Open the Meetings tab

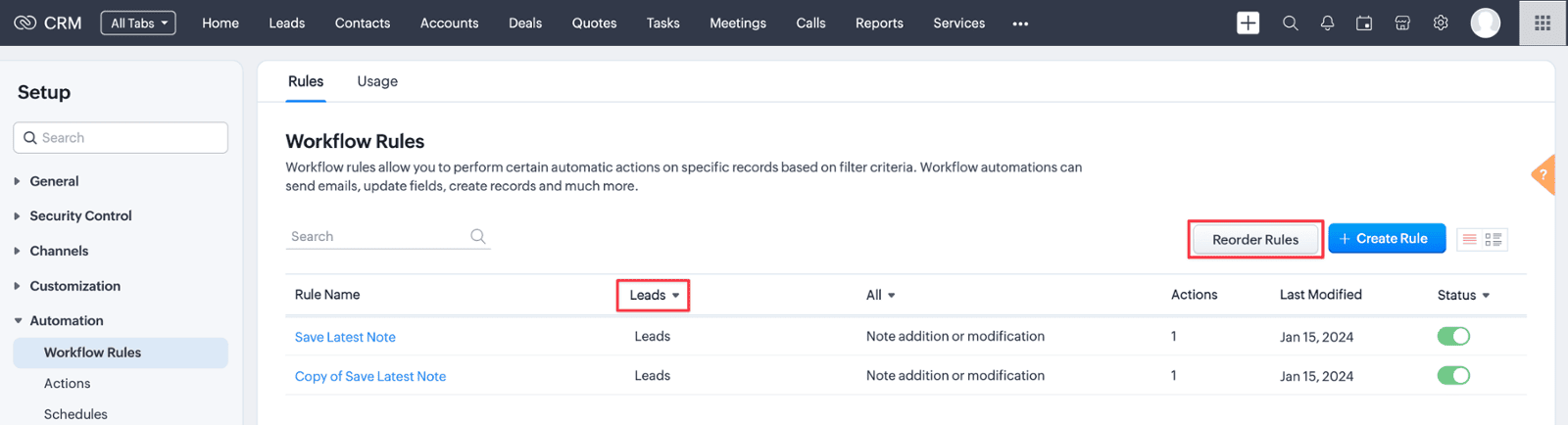pos(738,23)
